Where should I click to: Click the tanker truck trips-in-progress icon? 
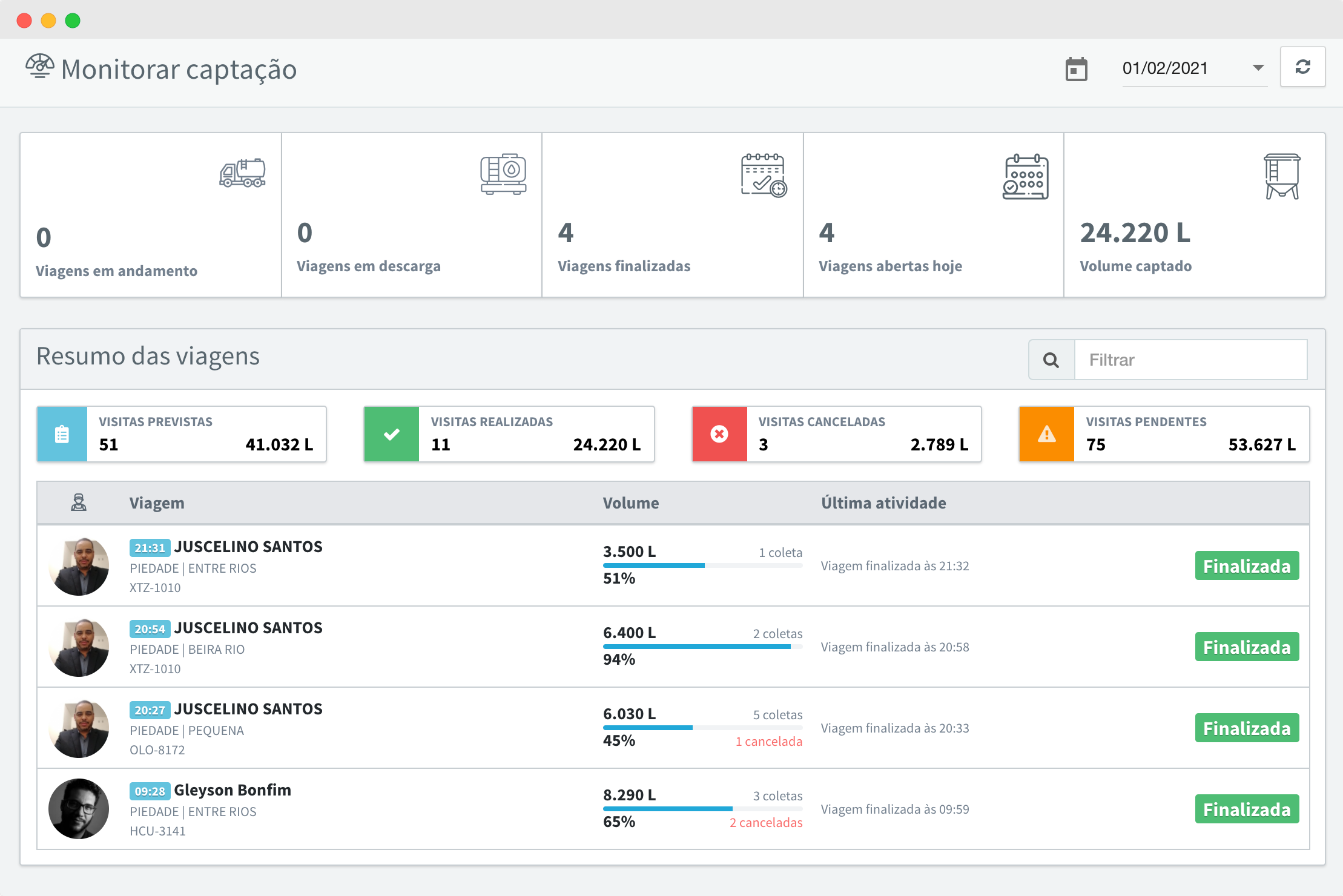(242, 173)
